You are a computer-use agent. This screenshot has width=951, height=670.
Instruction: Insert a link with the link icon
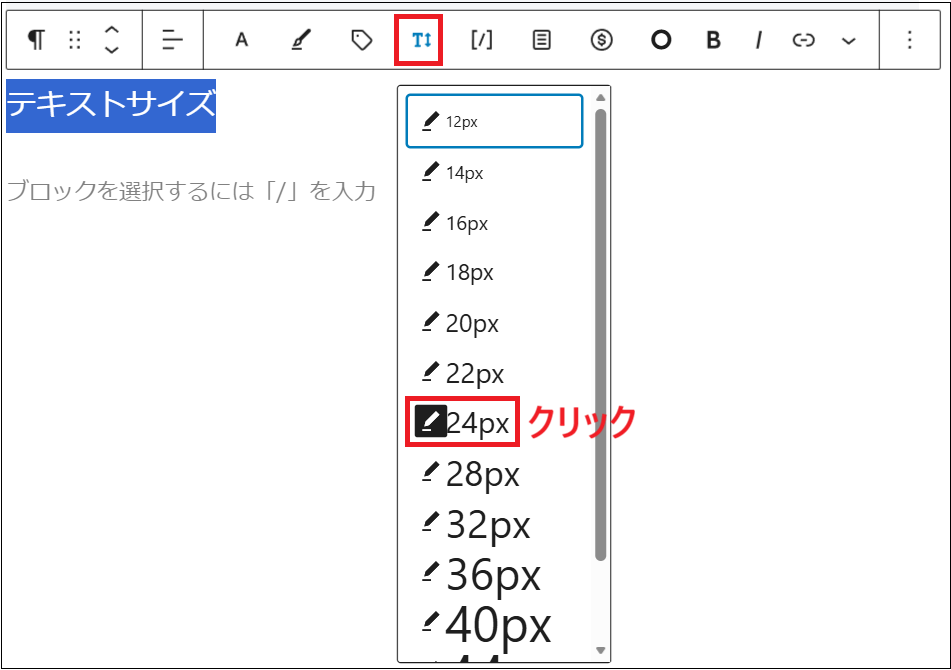tap(803, 40)
